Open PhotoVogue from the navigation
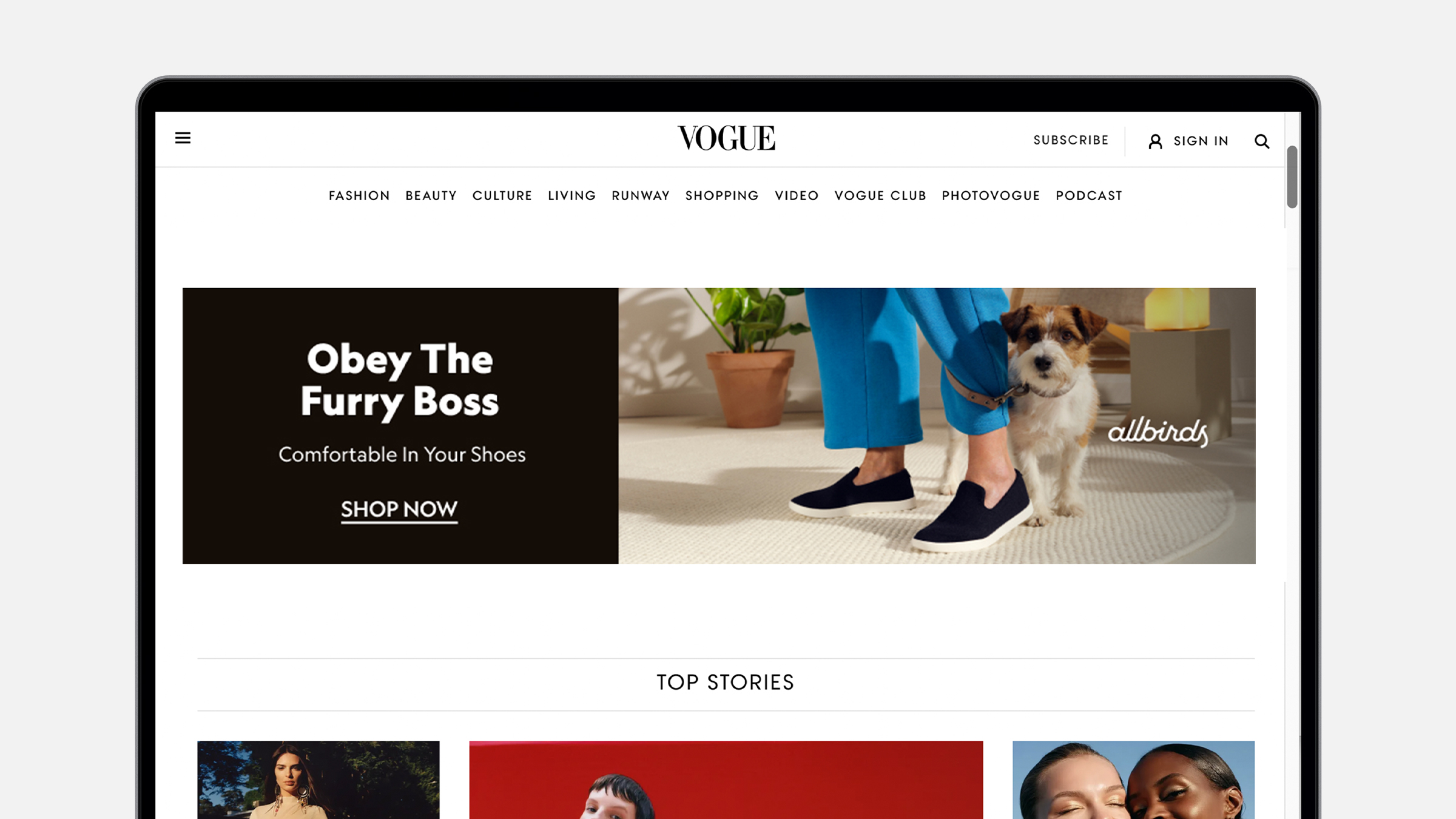This screenshot has width=1456, height=819. (x=991, y=196)
